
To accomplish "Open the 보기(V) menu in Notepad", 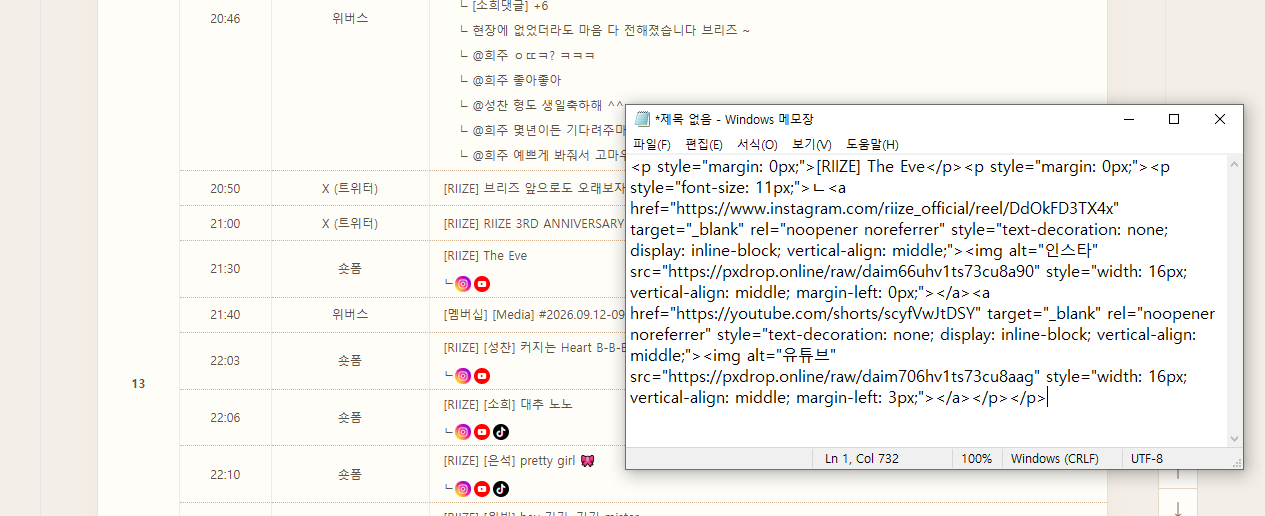I will pos(811,145).
